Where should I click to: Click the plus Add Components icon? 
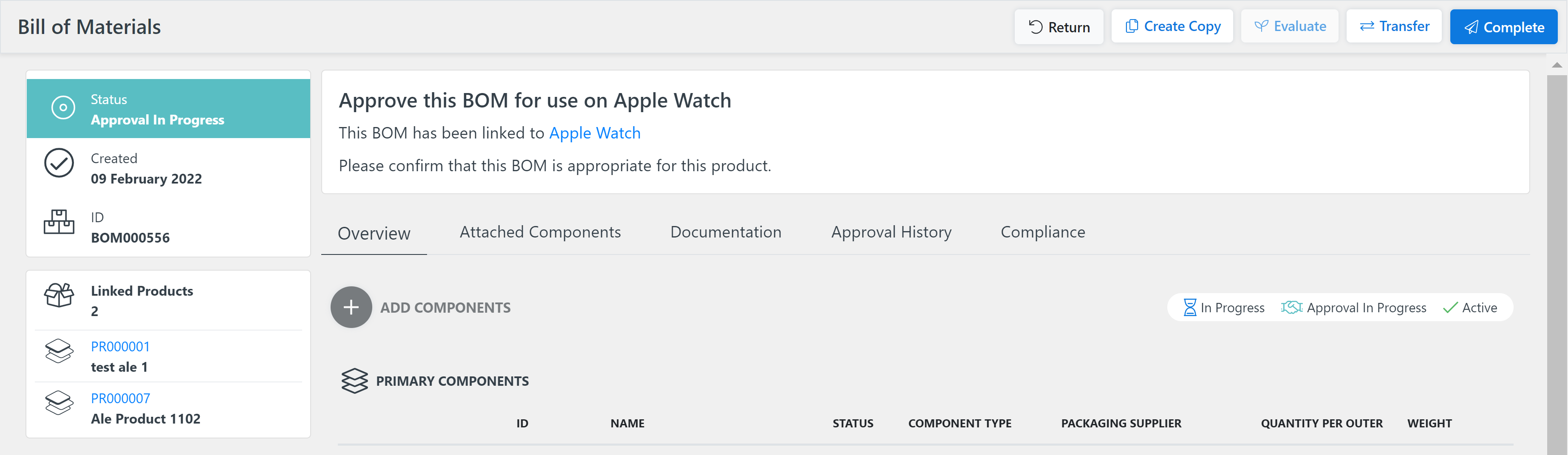[351, 307]
